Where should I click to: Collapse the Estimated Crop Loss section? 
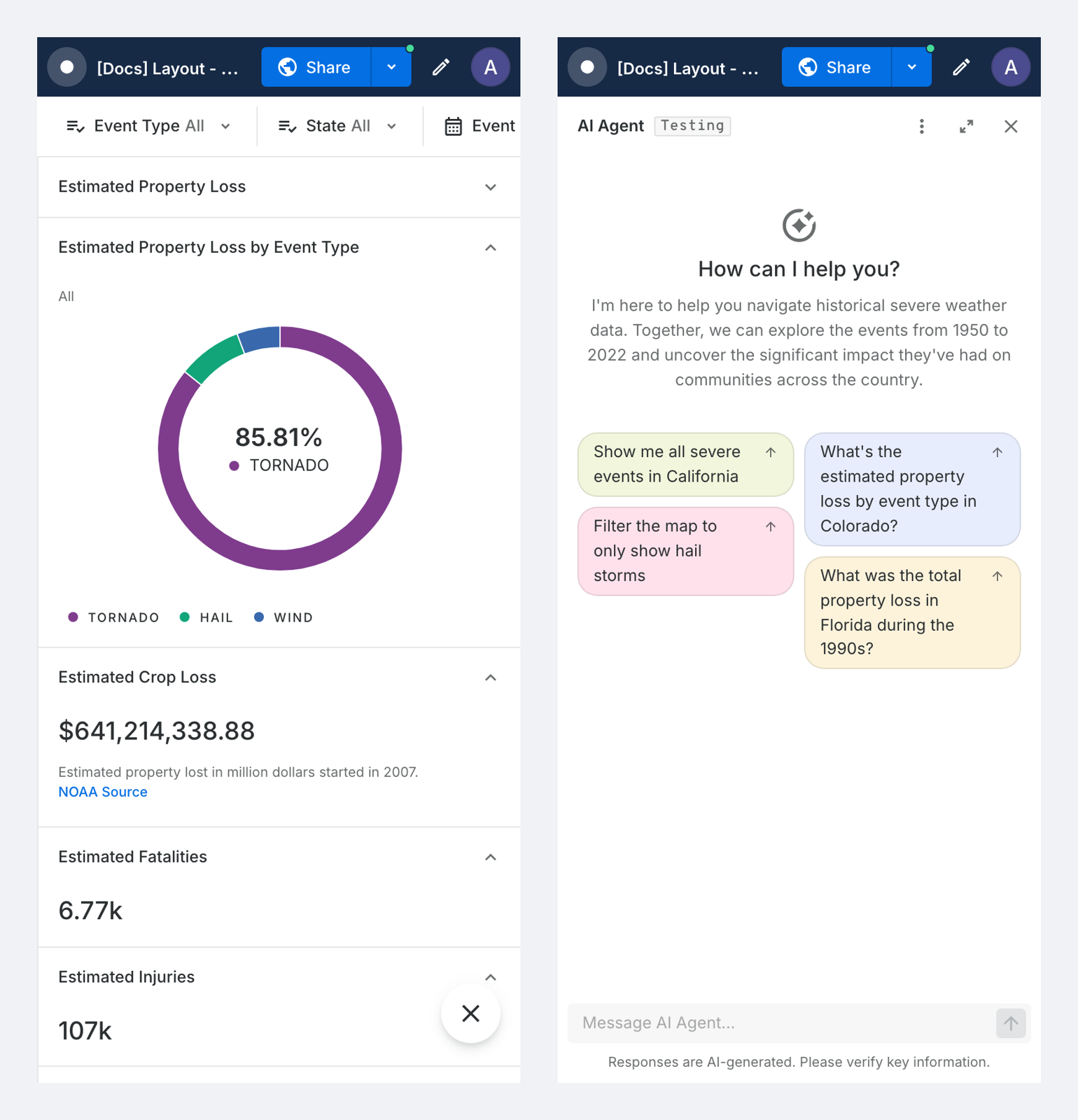(x=491, y=678)
